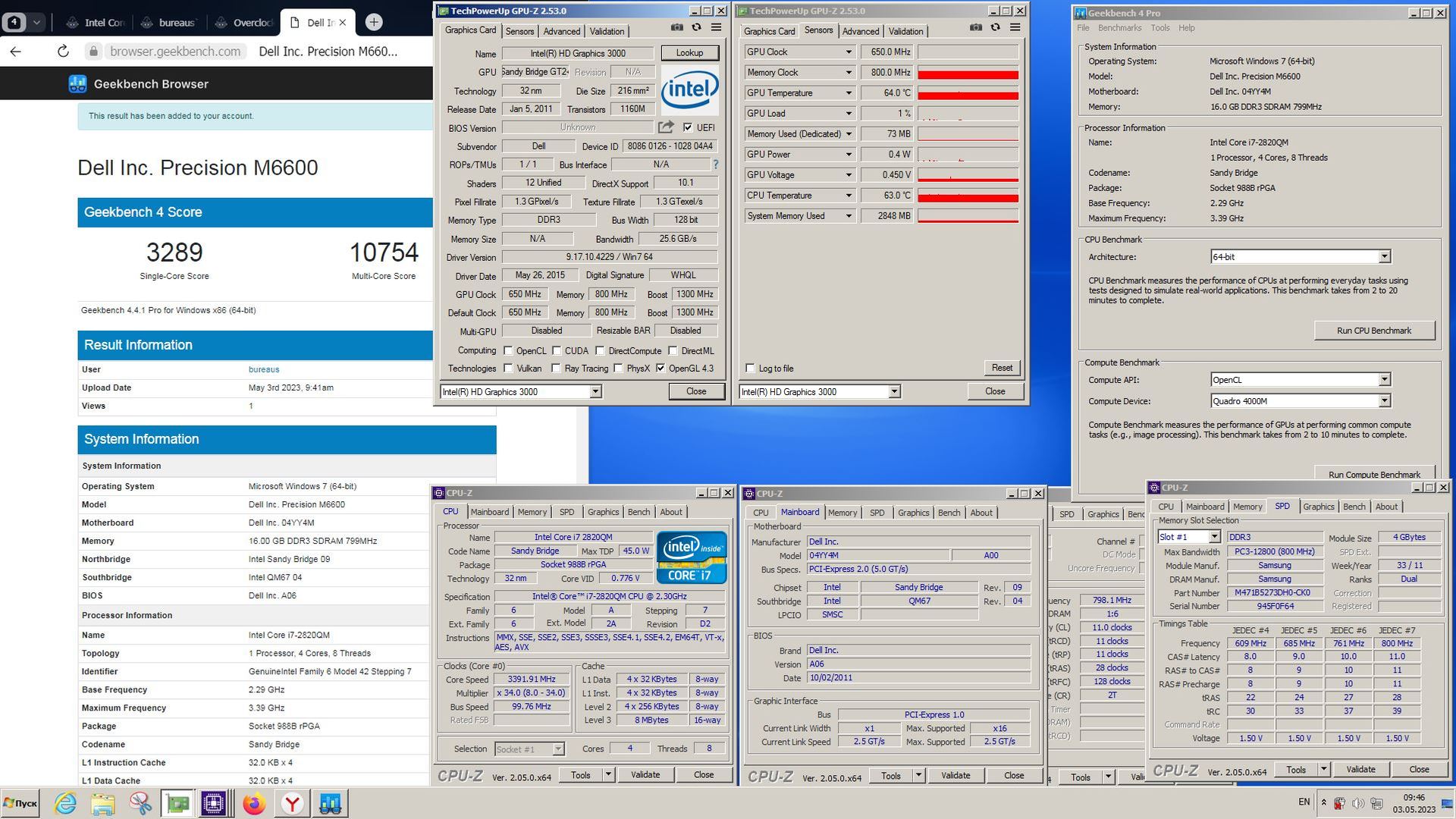
Task: Click the Intel Core i7 logo in CPU-Z
Action: click(692, 557)
